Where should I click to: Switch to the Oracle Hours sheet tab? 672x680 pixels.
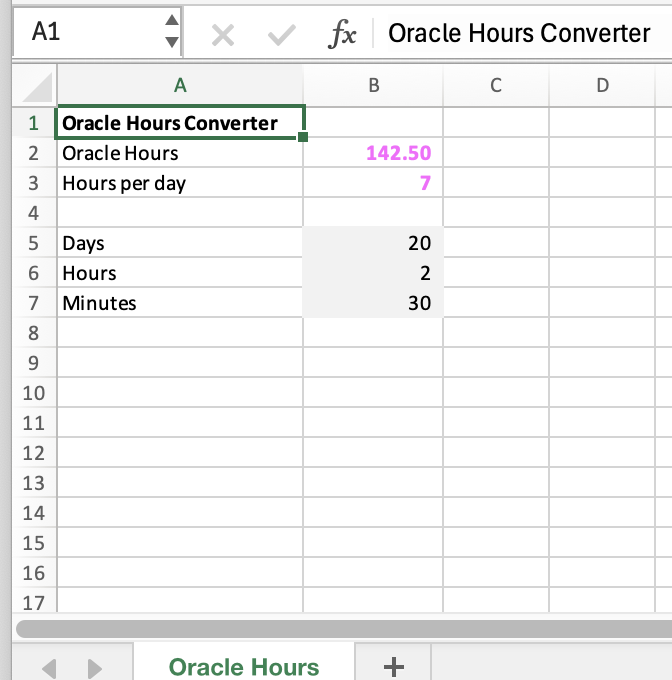(x=243, y=666)
